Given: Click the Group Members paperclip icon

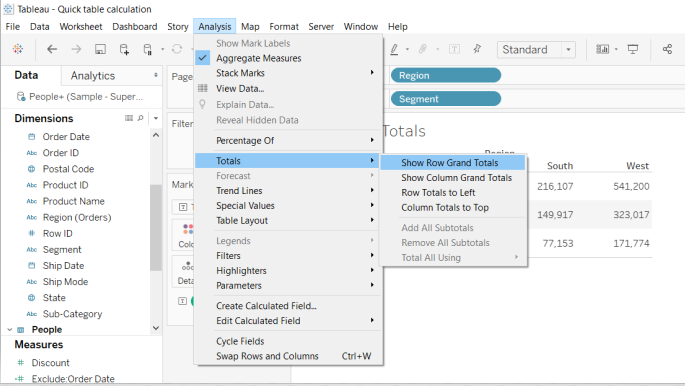Looking at the screenshot, I should [x=423, y=49].
